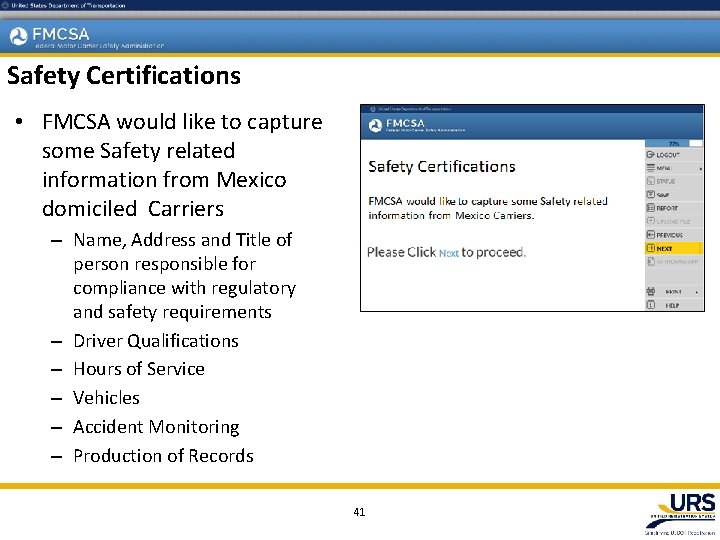Image resolution: width=720 pixels, height=540 pixels.
Task: Click the 'Accident Monitoring' bullet
Action: pos(156,427)
